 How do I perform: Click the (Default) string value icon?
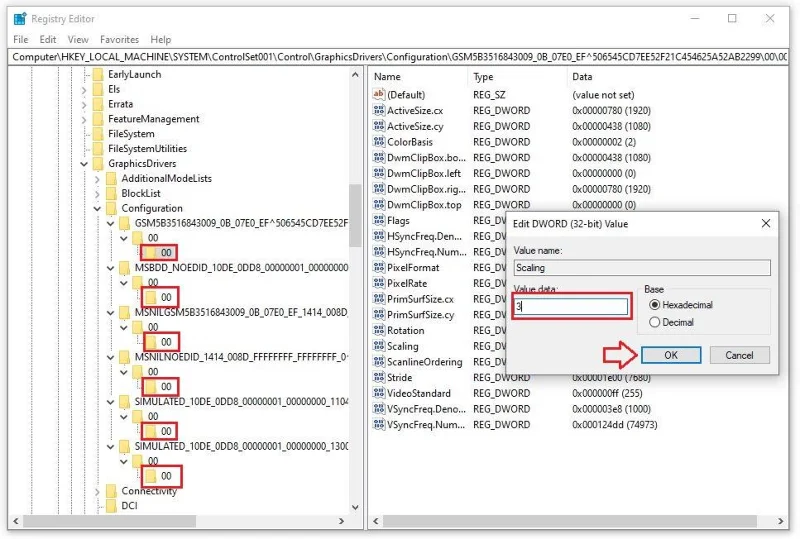pos(378,94)
